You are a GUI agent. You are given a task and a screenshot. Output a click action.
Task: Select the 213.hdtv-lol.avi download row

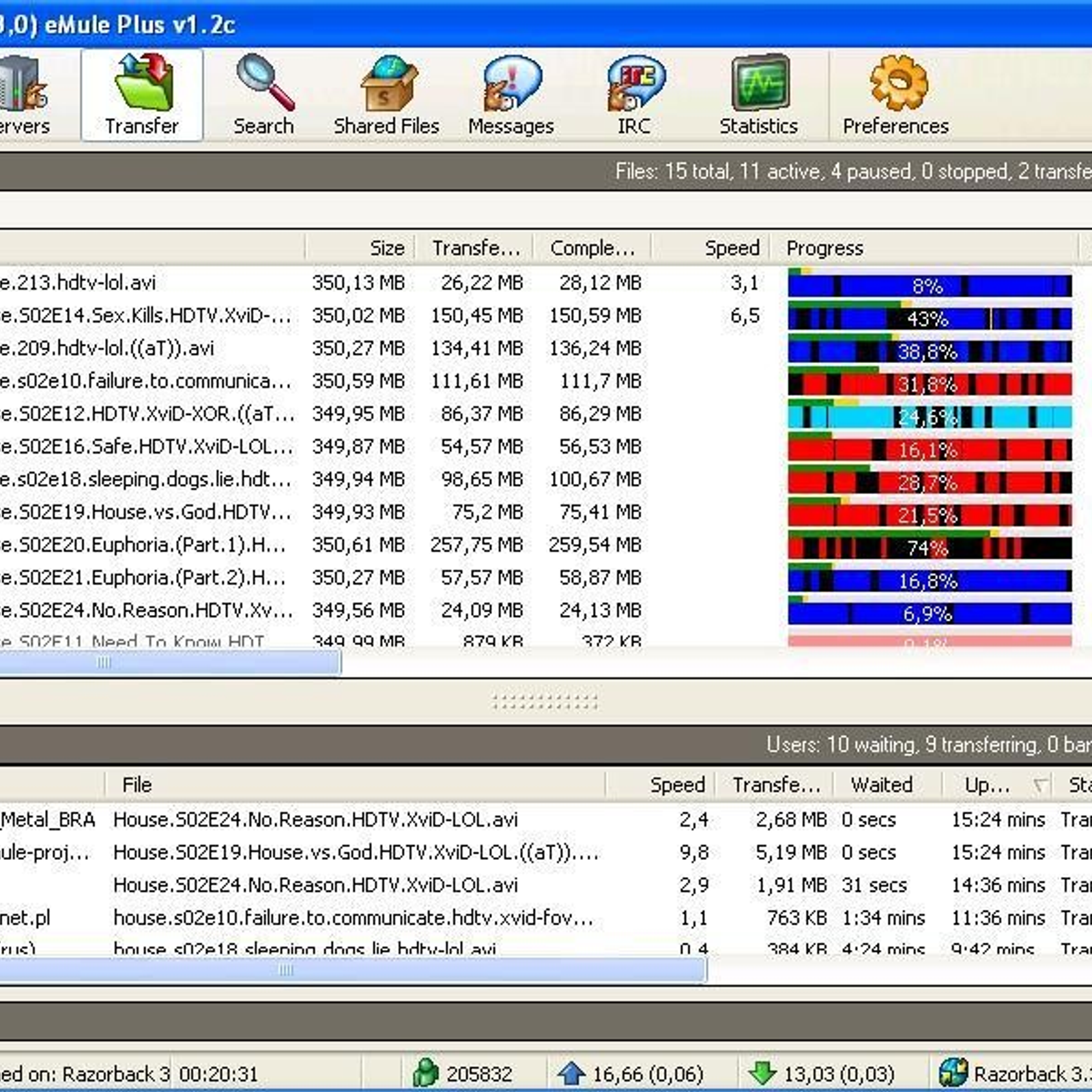click(x=546, y=283)
